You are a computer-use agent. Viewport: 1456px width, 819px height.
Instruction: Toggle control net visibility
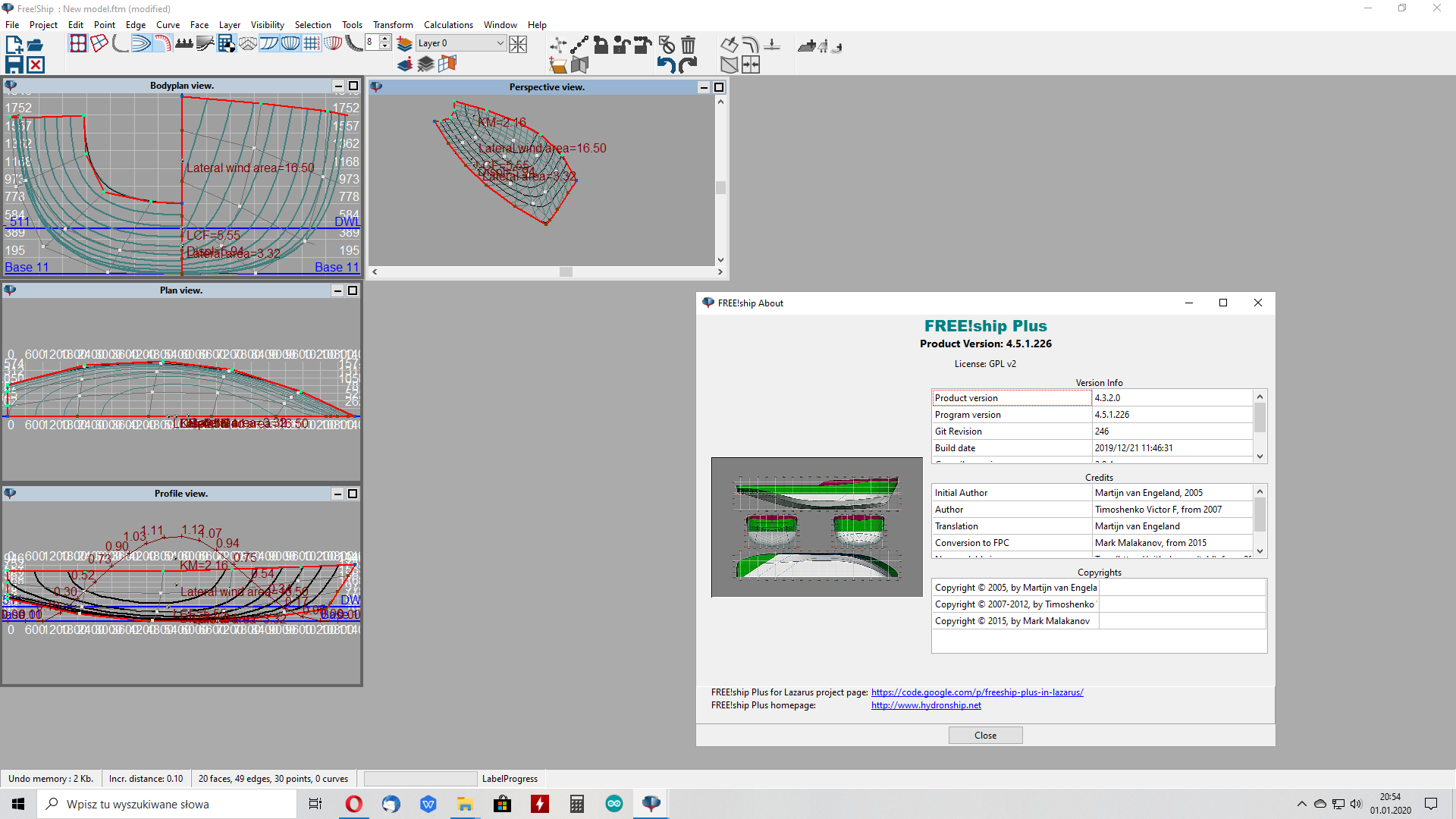(x=78, y=44)
